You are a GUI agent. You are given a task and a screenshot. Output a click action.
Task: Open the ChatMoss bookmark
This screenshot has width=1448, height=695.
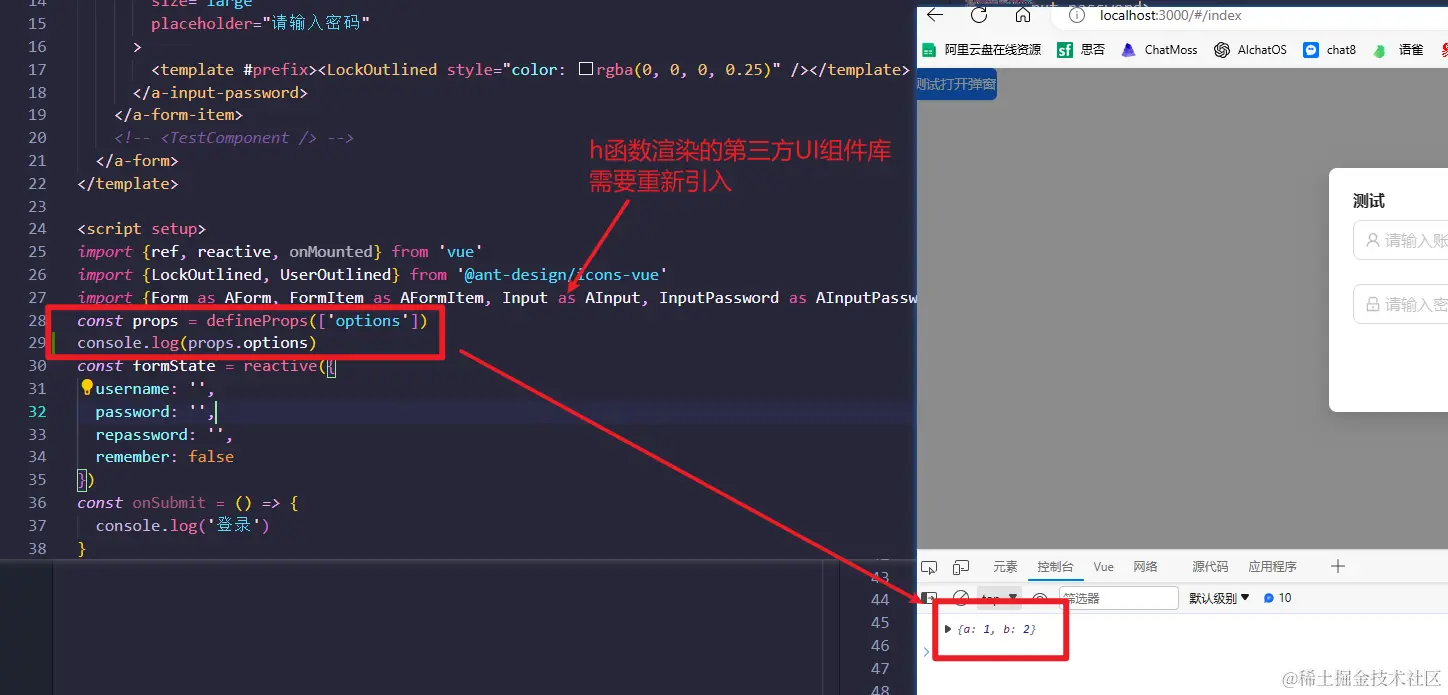pyautogui.click(x=1159, y=50)
